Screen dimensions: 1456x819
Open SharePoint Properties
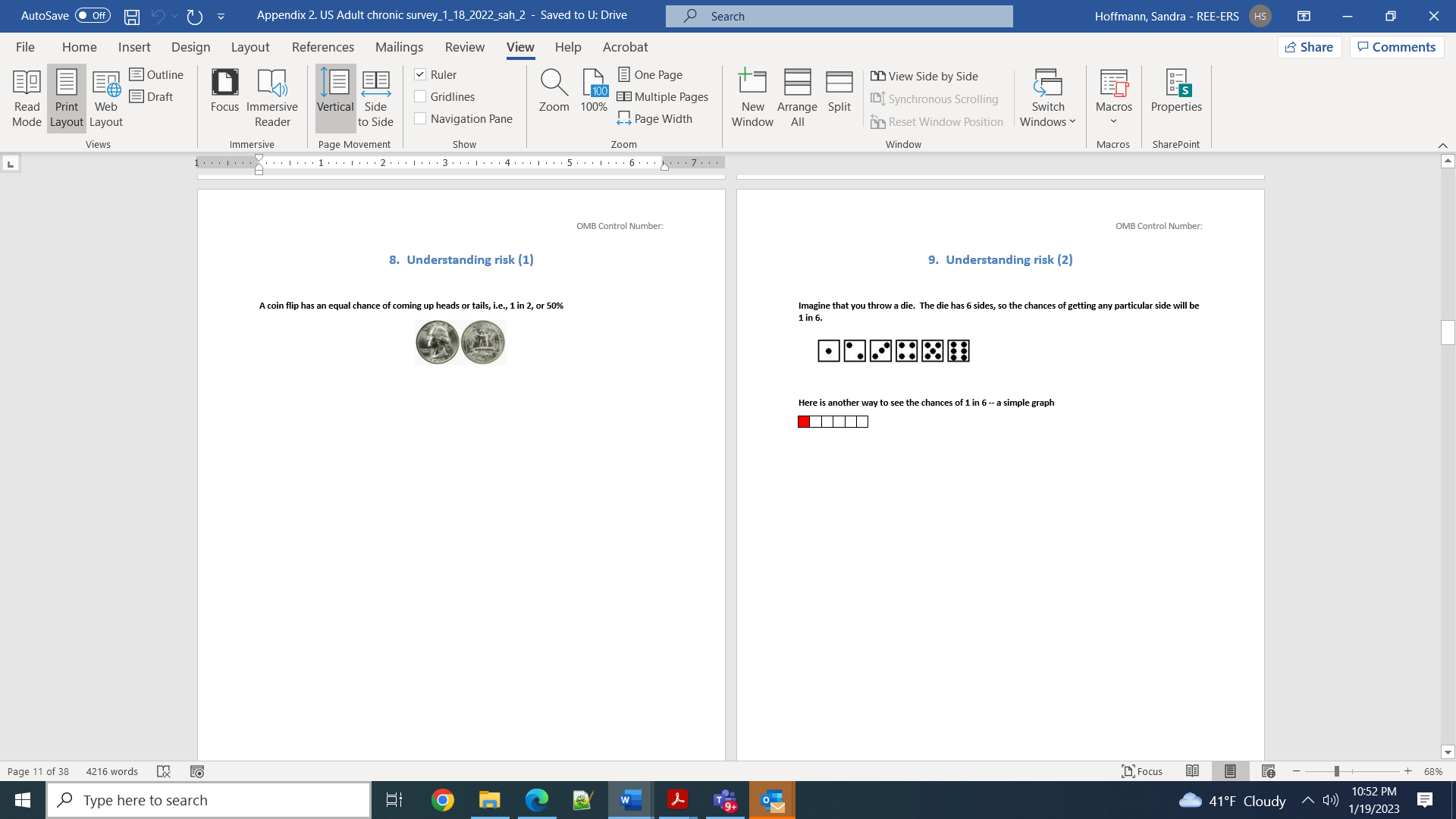coord(1175,91)
